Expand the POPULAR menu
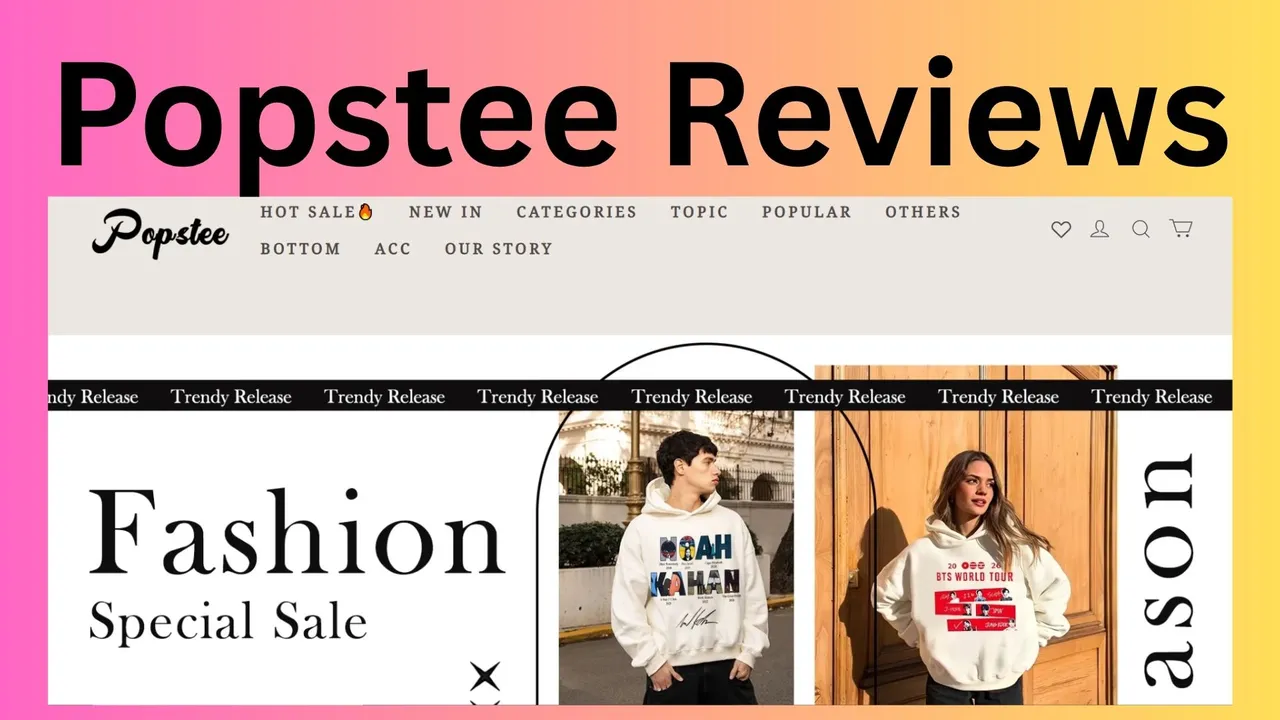 pos(806,212)
